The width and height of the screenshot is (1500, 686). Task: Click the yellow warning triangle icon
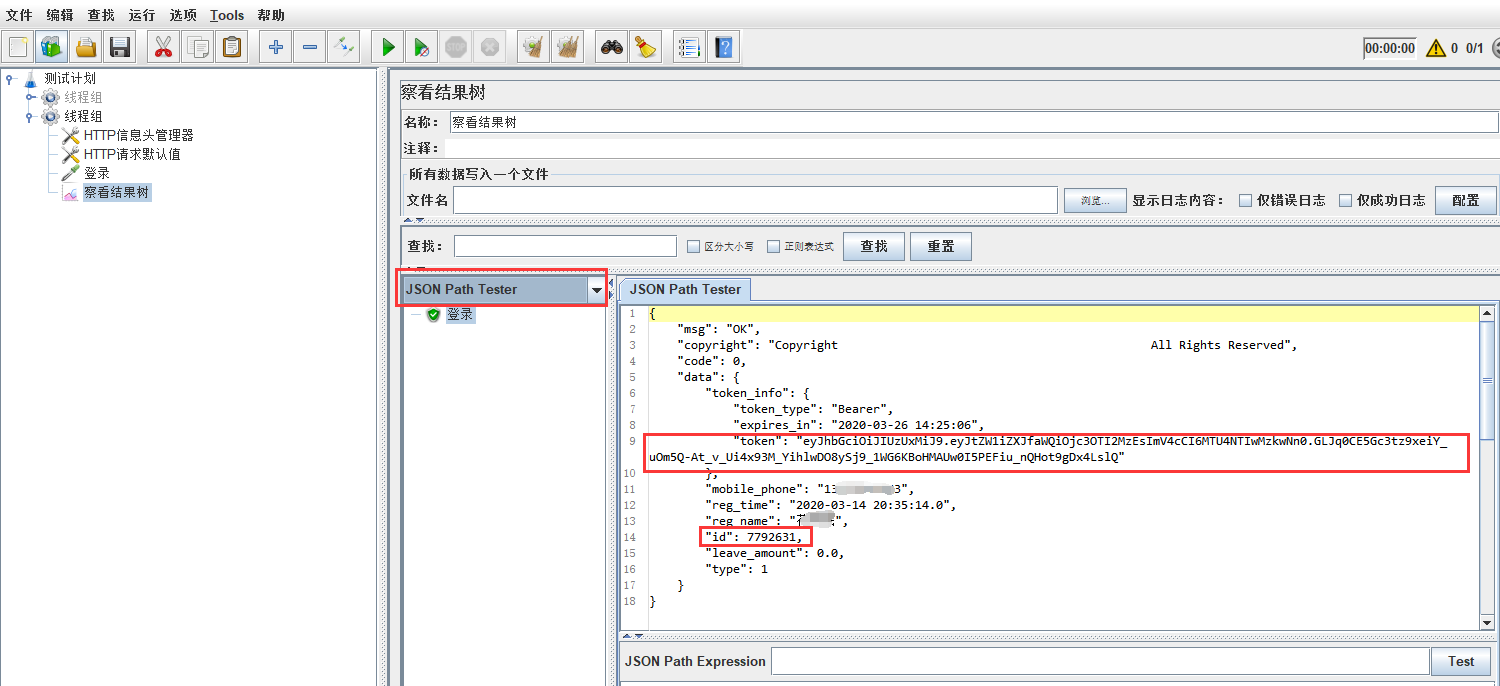pos(1436,47)
